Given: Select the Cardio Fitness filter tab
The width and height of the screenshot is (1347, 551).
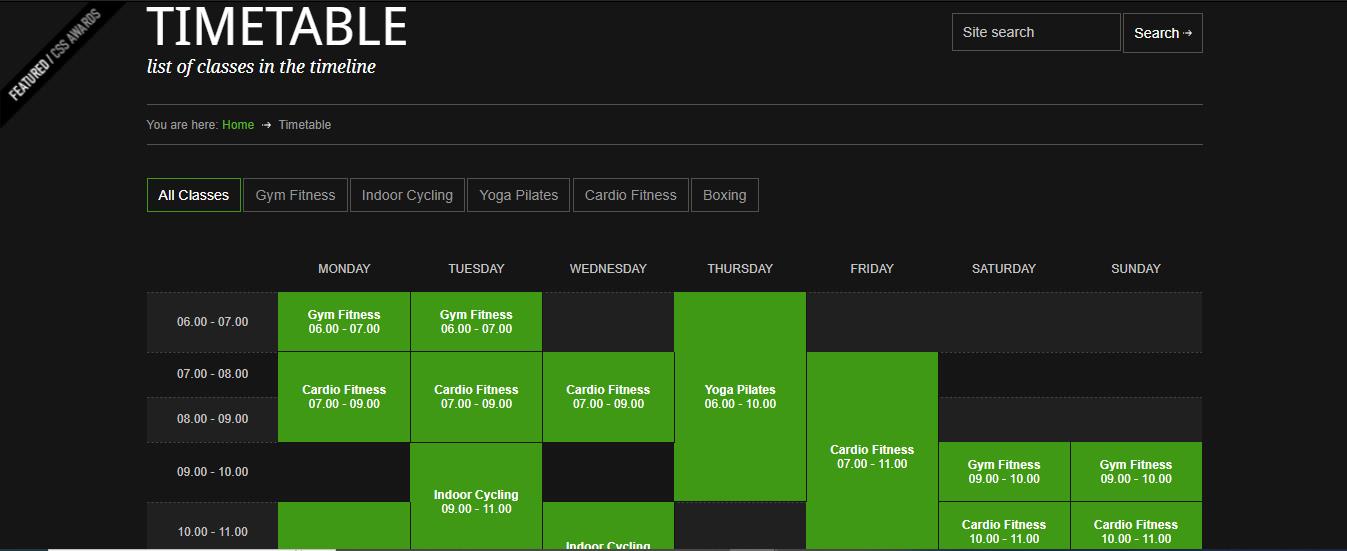Looking at the screenshot, I should pyautogui.click(x=630, y=195).
